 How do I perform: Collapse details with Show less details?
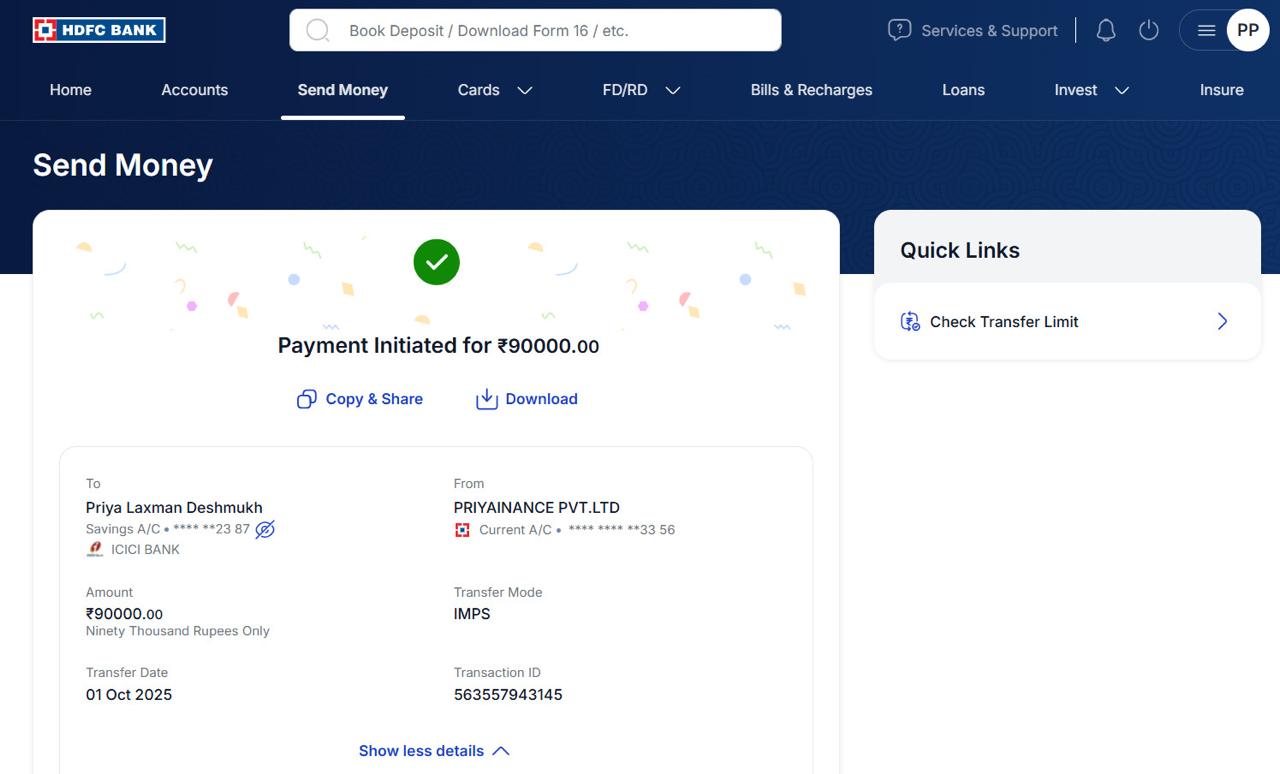coord(434,751)
